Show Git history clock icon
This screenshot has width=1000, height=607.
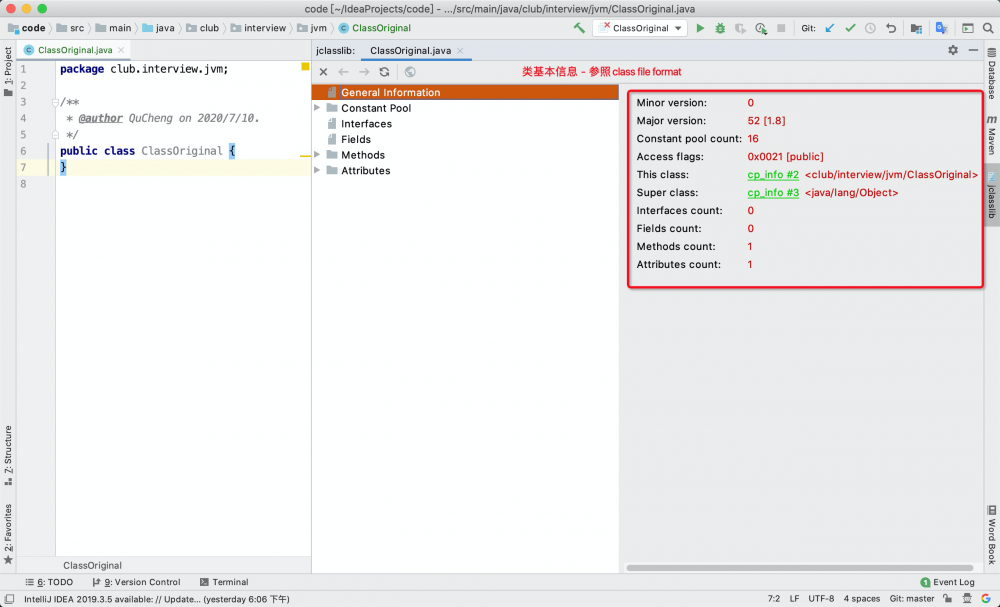click(x=871, y=28)
